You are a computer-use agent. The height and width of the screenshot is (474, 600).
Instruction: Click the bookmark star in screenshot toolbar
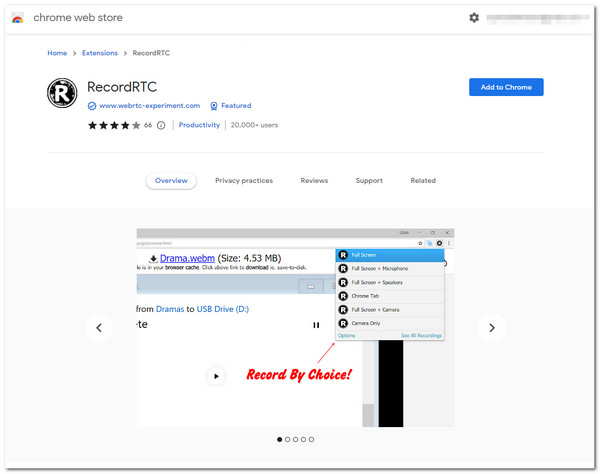[420, 243]
